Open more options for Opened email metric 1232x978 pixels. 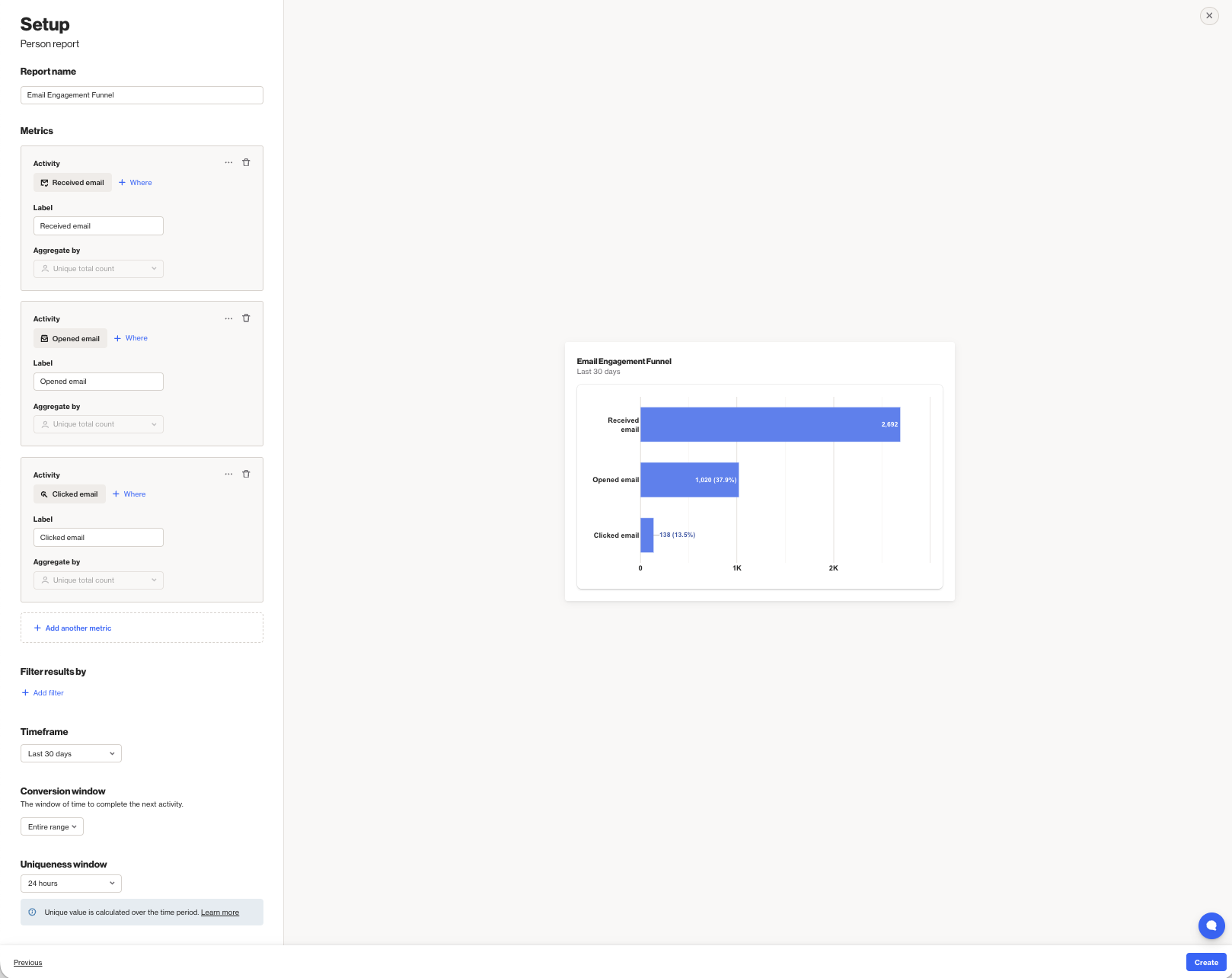pos(228,318)
